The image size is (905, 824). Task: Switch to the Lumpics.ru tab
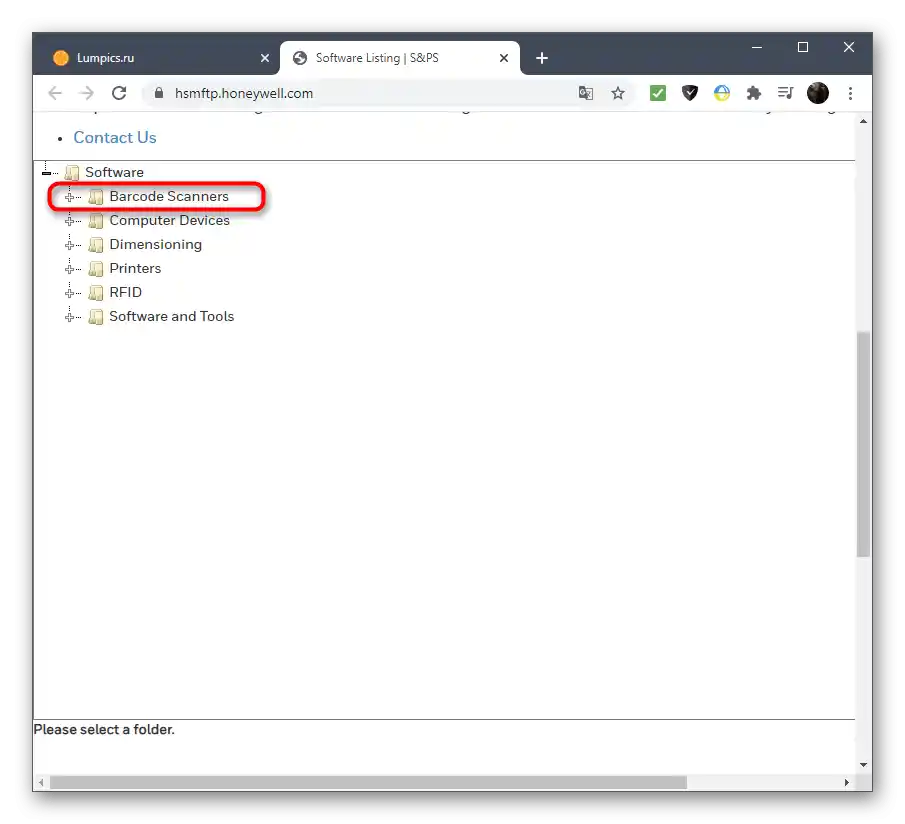[x=156, y=58]
